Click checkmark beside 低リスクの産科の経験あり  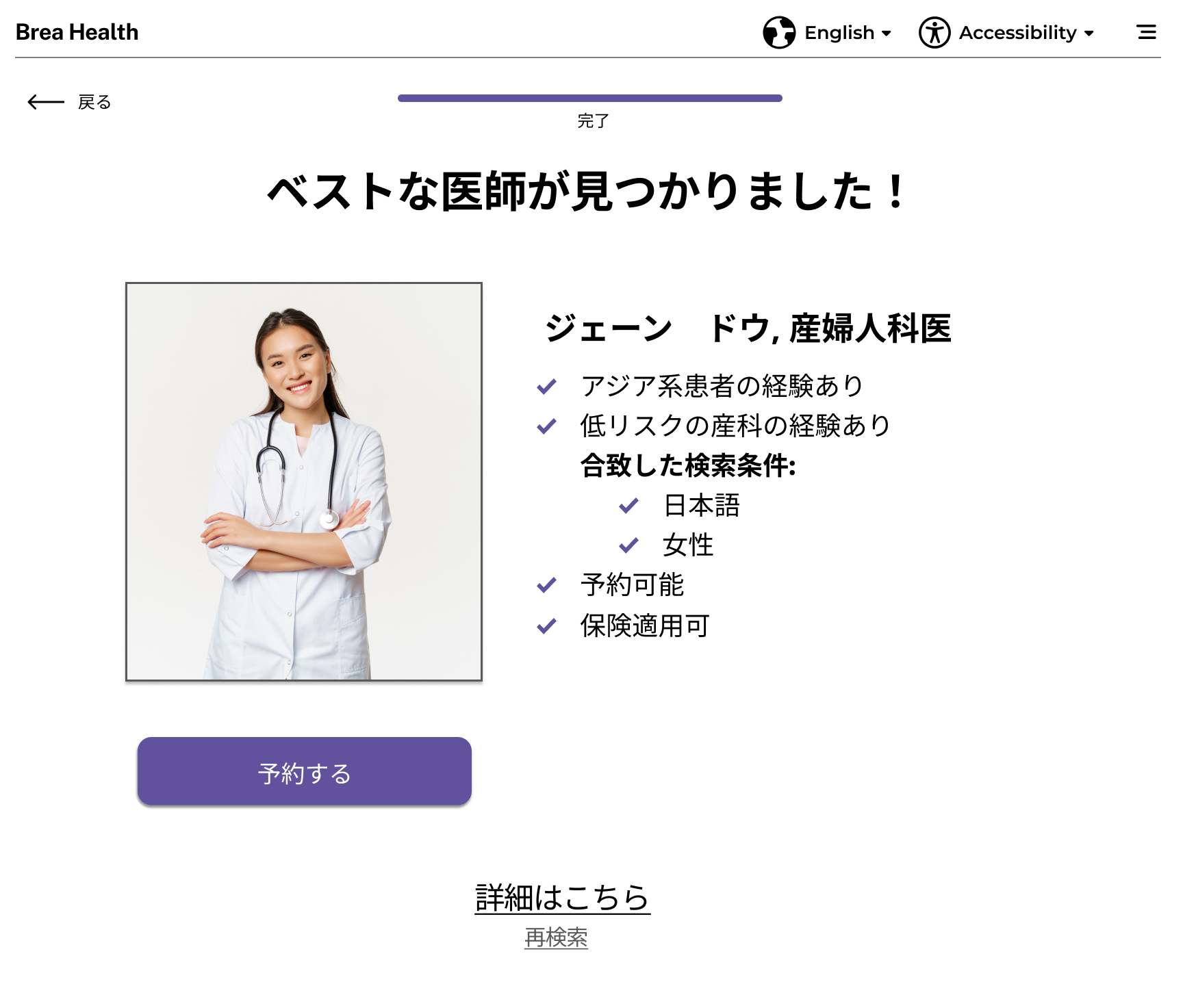[546, 426]
